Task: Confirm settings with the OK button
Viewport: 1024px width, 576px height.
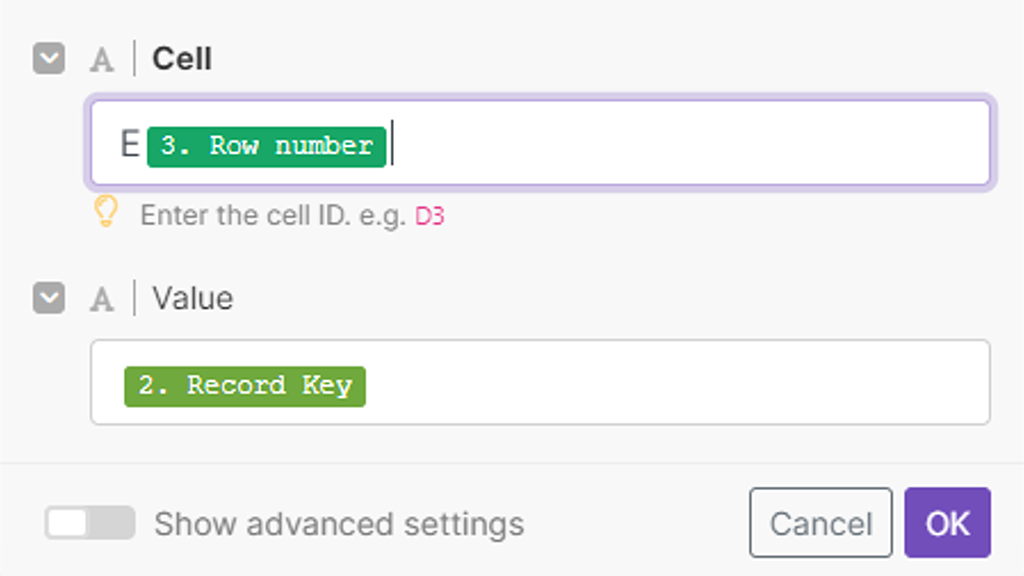Action: click(948, 522)
